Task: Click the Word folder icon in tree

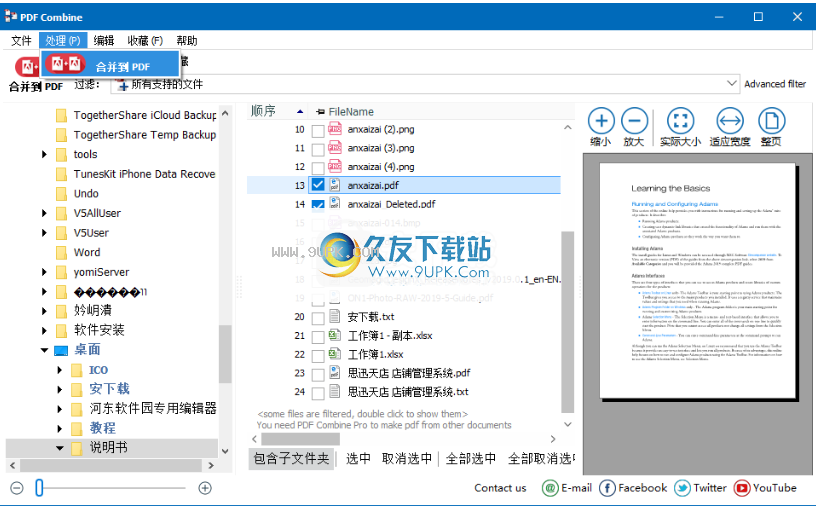Action: [61, 253]
